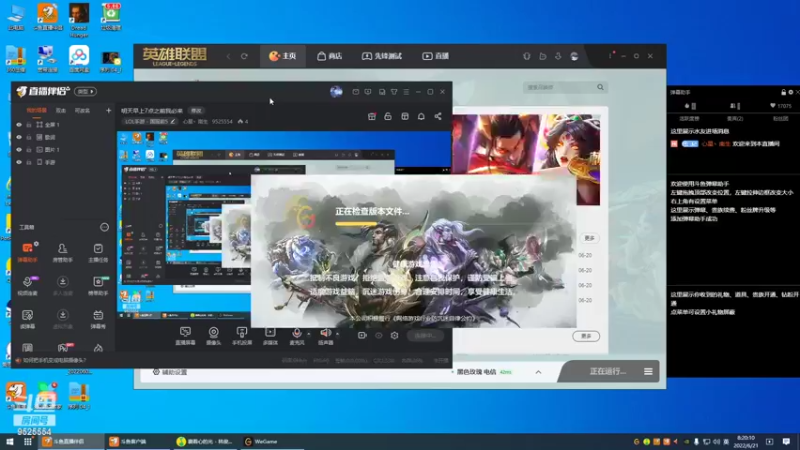Lock the 全屏 1 source layer
This screenshot has width=800, height=450.
coord(29,124)
